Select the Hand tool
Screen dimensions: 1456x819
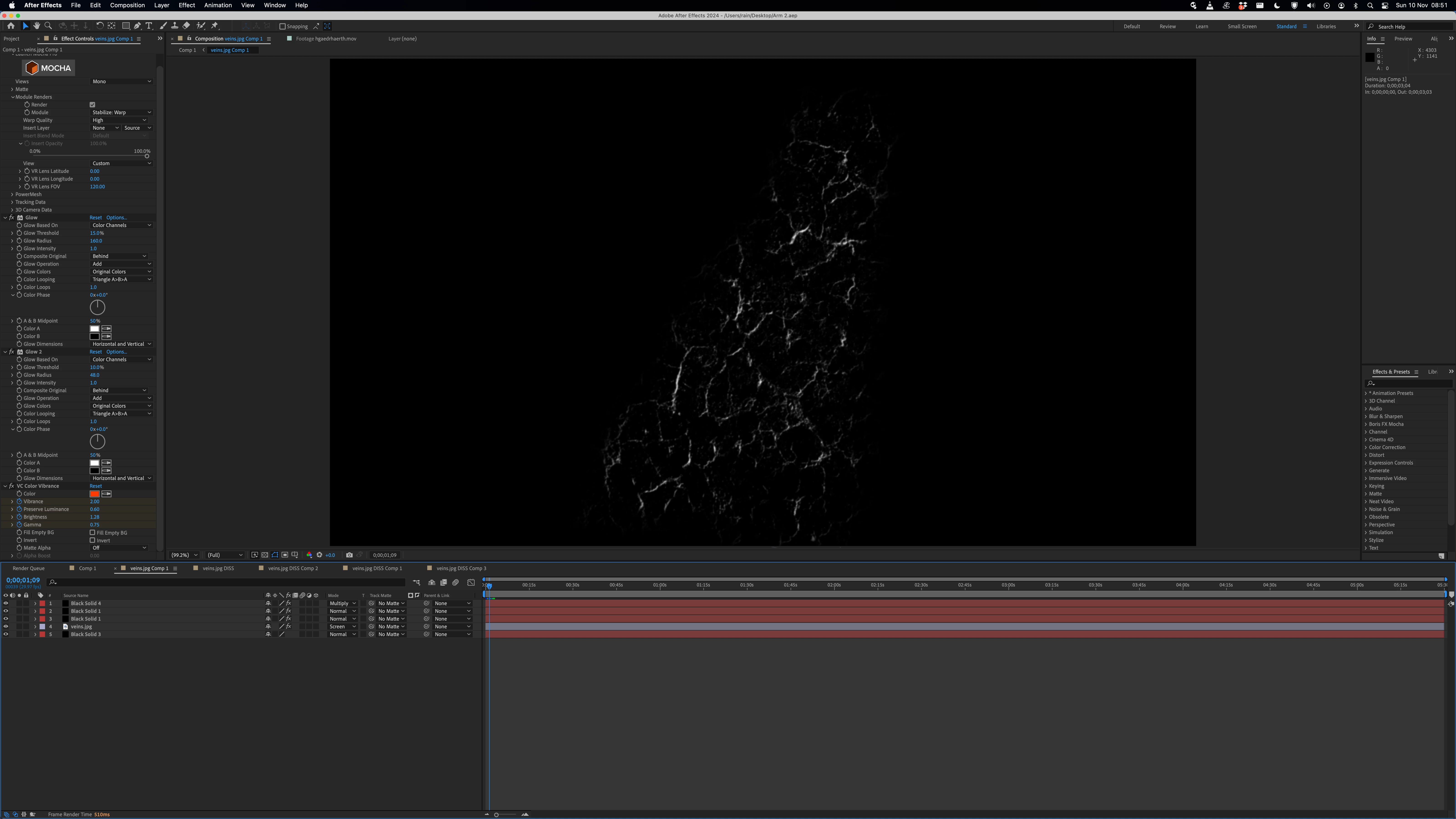(37, 26)
